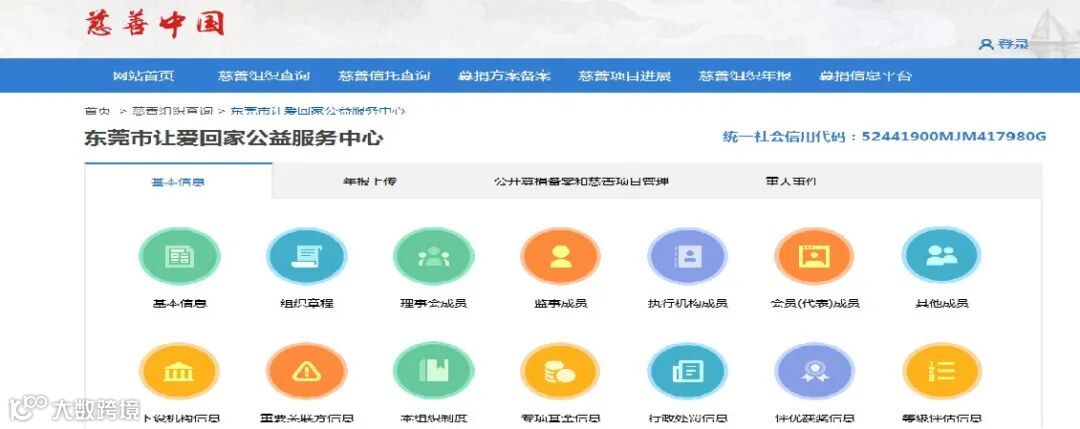Open the 执行机构成员 contact book icon
This screenshot has width=1080, height=429.
[x=687, y=256]
